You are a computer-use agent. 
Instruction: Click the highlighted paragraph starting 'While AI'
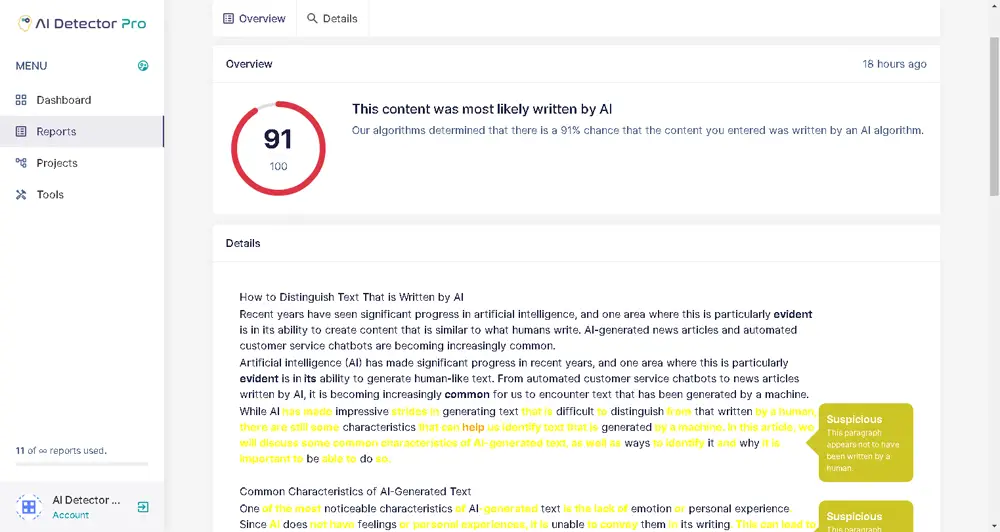click(x=527, y=435)
